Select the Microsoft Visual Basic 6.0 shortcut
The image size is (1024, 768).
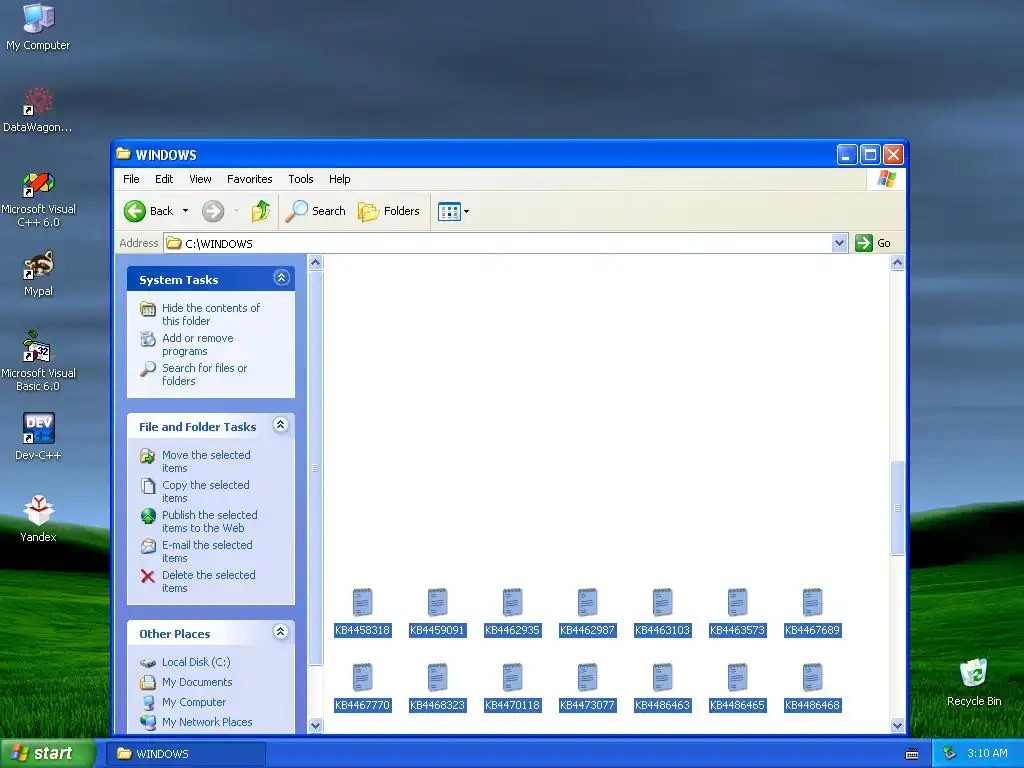pos(38,361)
